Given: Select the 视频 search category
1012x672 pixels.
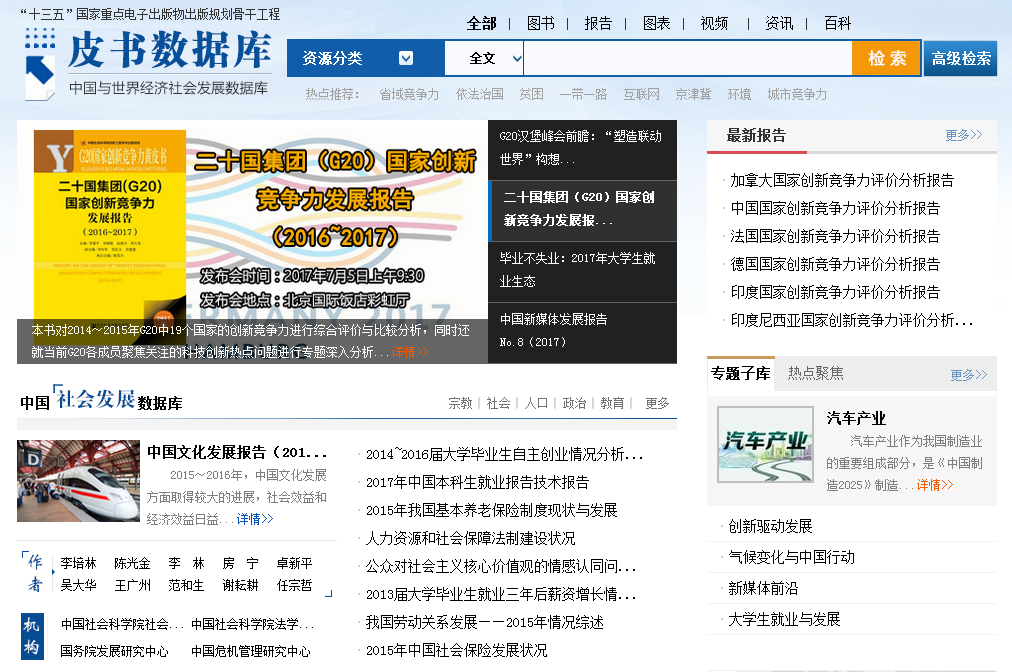Looking at the screenshot, I should point(714,23).
